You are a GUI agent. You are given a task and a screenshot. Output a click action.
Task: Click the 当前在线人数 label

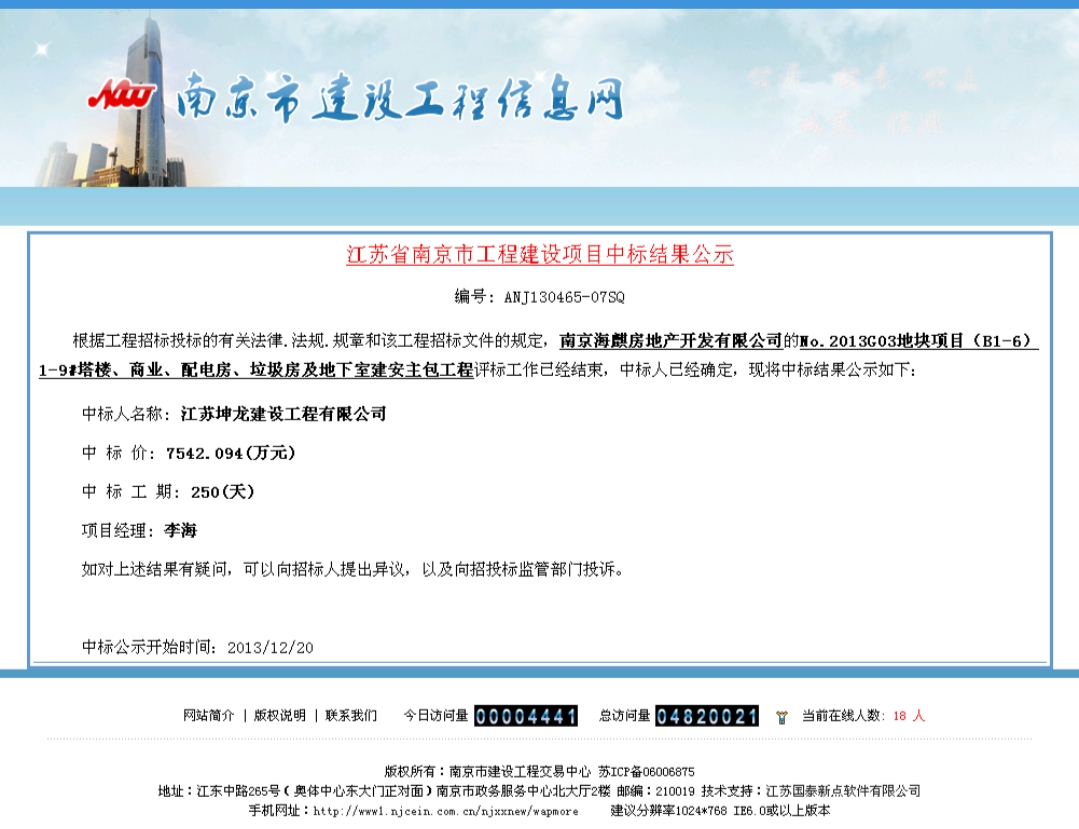pos(844,715)
